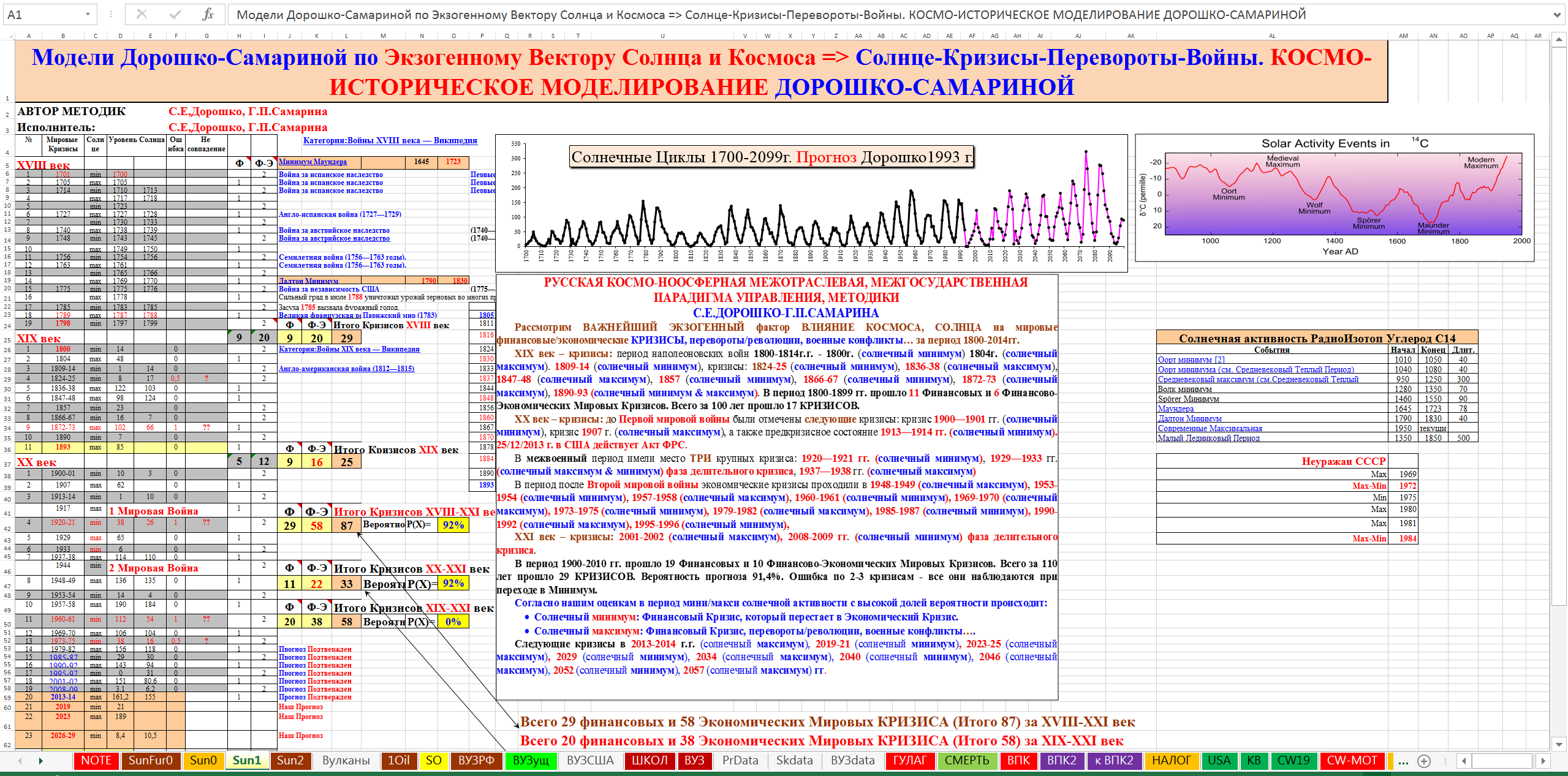Open the Name Box dropdown

pyautogui.click(x=88, y=14)
